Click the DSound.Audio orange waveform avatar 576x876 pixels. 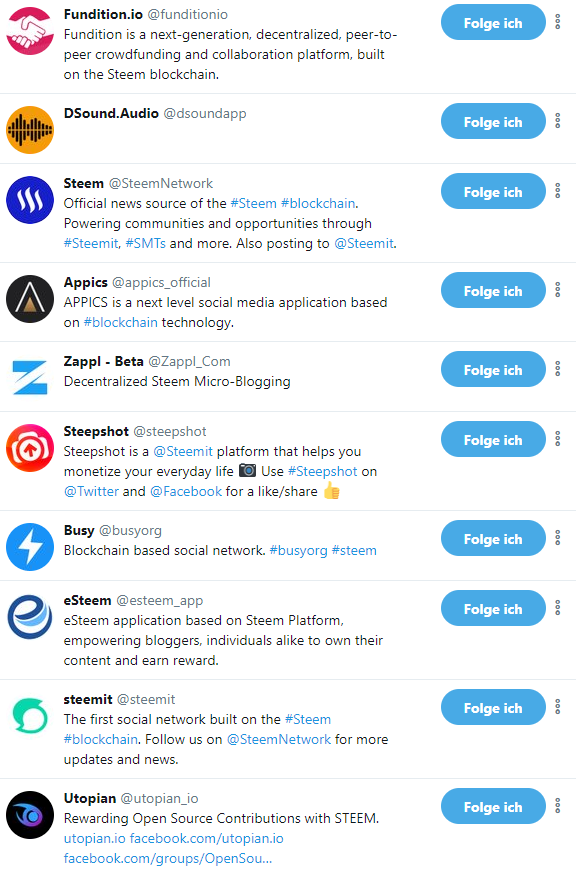click(30, 130)
